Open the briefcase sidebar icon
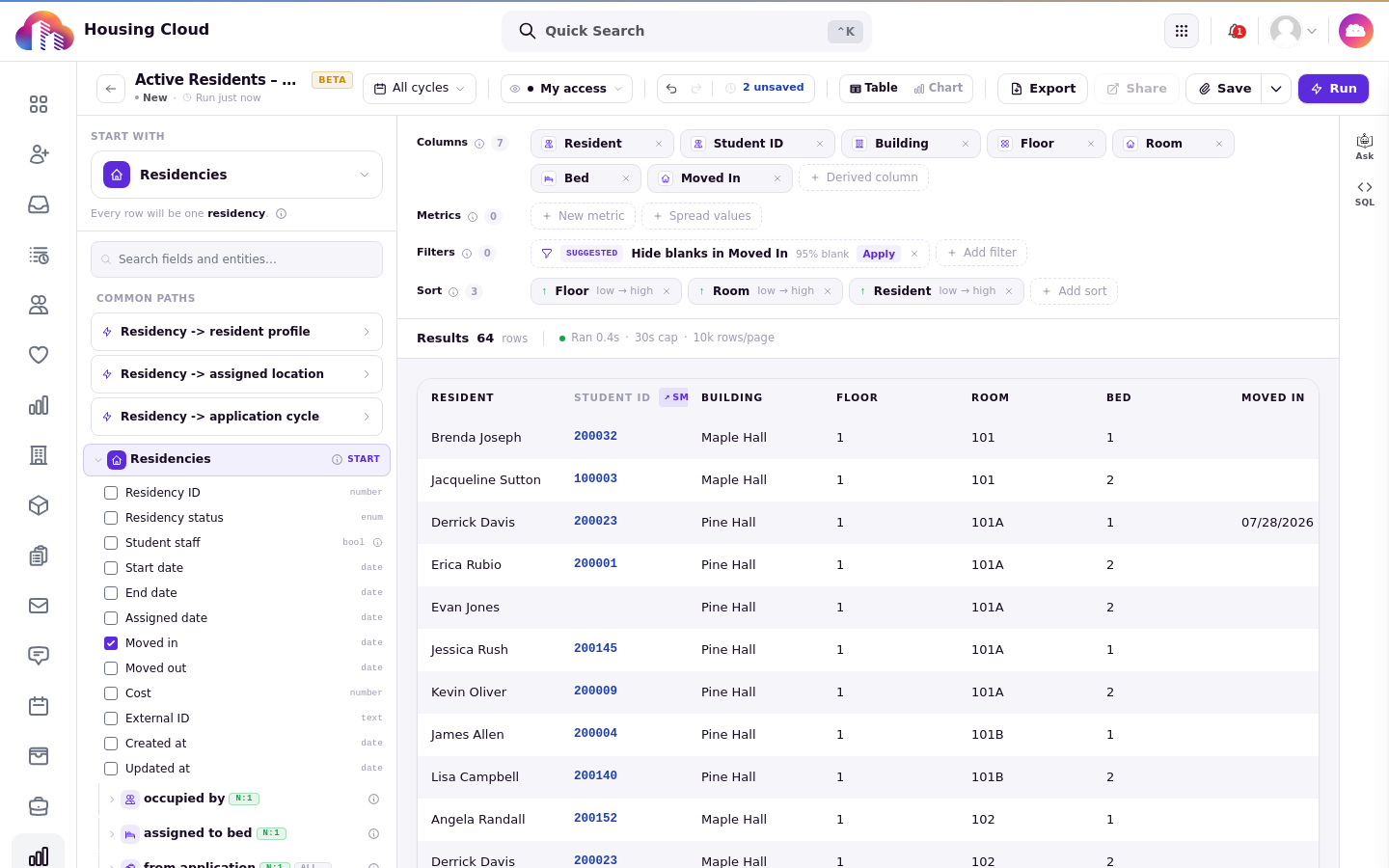 [x=39, y=806]
